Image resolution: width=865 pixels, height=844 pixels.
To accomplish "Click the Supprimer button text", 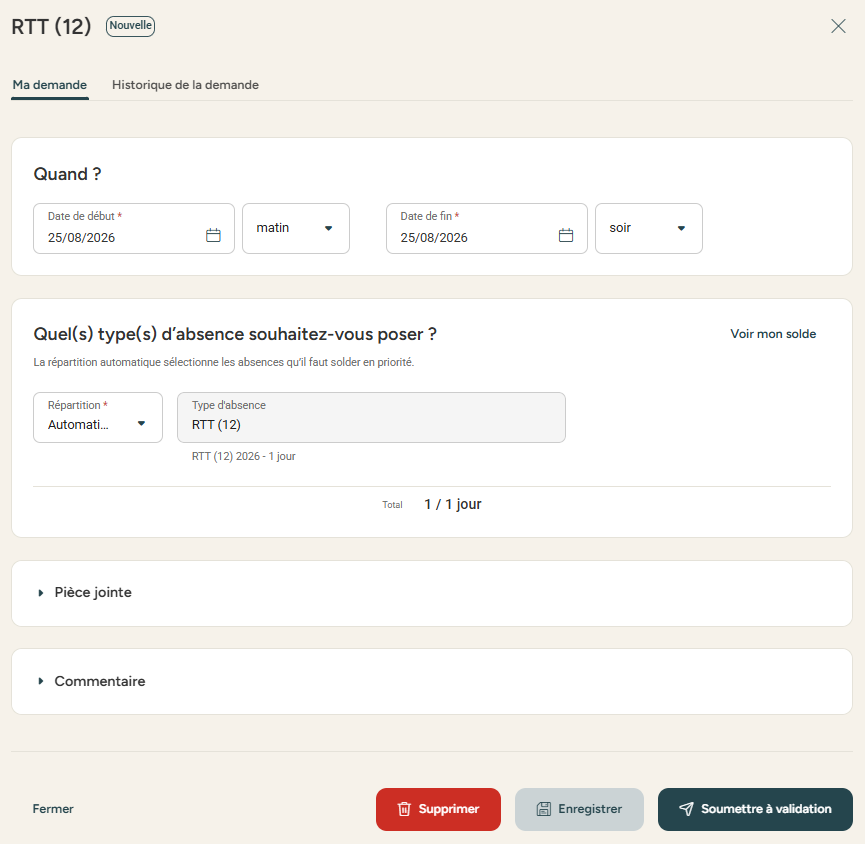I will click(448, 809).
